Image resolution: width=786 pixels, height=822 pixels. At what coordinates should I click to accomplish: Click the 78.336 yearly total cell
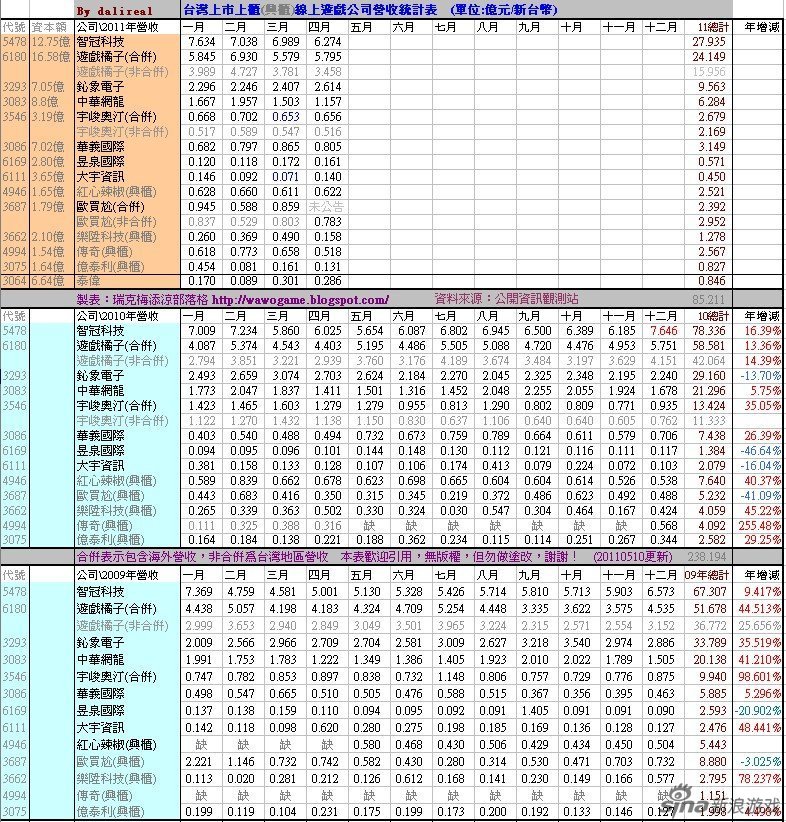pyautogui.click(x=710, y=331)
